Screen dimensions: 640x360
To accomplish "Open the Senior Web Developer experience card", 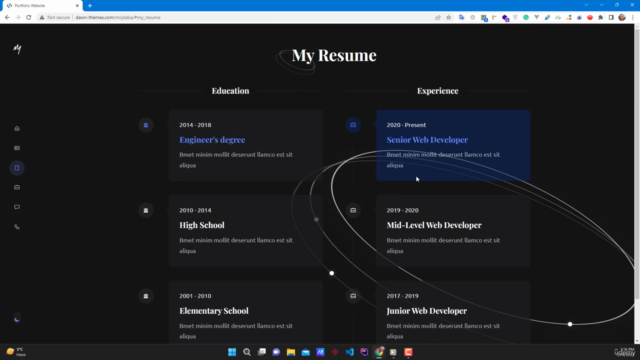I will (x=453, y=145).
